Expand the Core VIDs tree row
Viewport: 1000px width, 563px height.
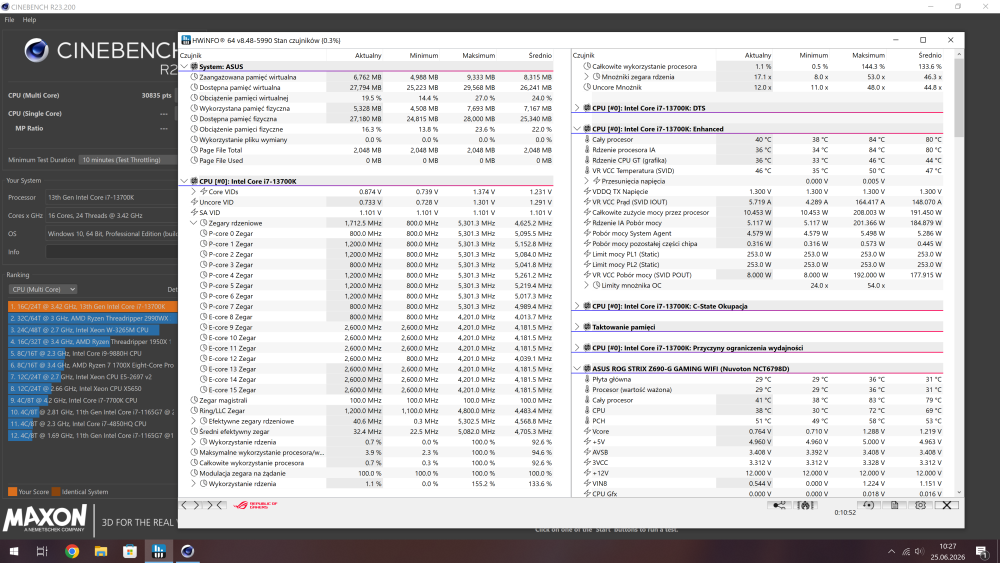pos(193,191)
